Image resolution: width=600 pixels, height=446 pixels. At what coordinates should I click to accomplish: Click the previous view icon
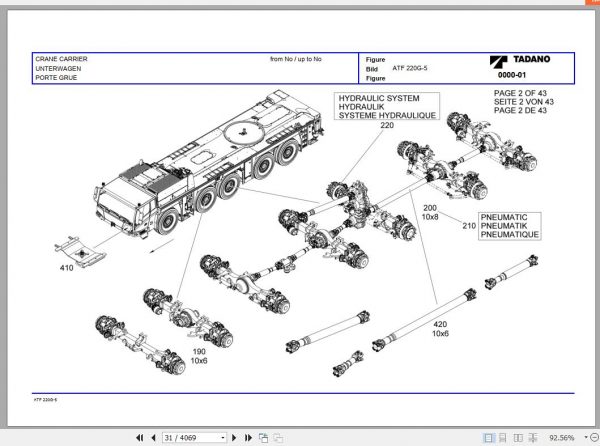(x=263, y=438)
